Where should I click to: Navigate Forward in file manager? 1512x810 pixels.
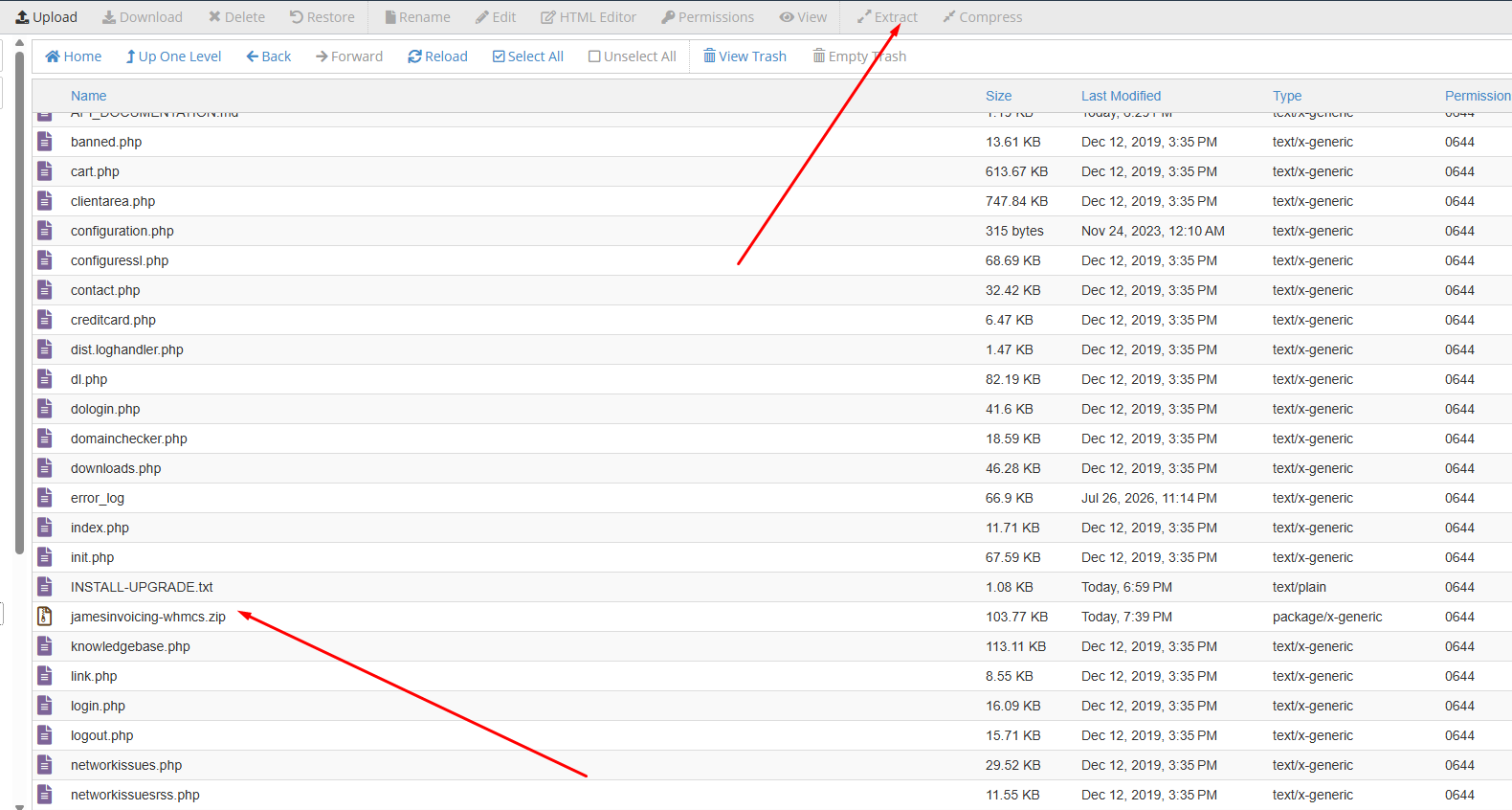349,56
